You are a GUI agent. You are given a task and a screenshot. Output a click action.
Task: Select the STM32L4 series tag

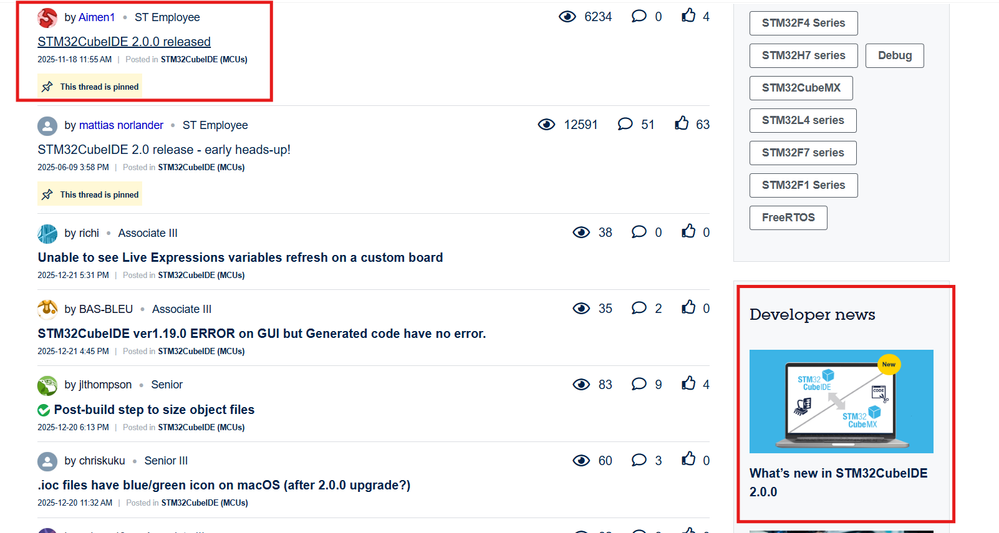pyautogui.click(x=803, y=120)
